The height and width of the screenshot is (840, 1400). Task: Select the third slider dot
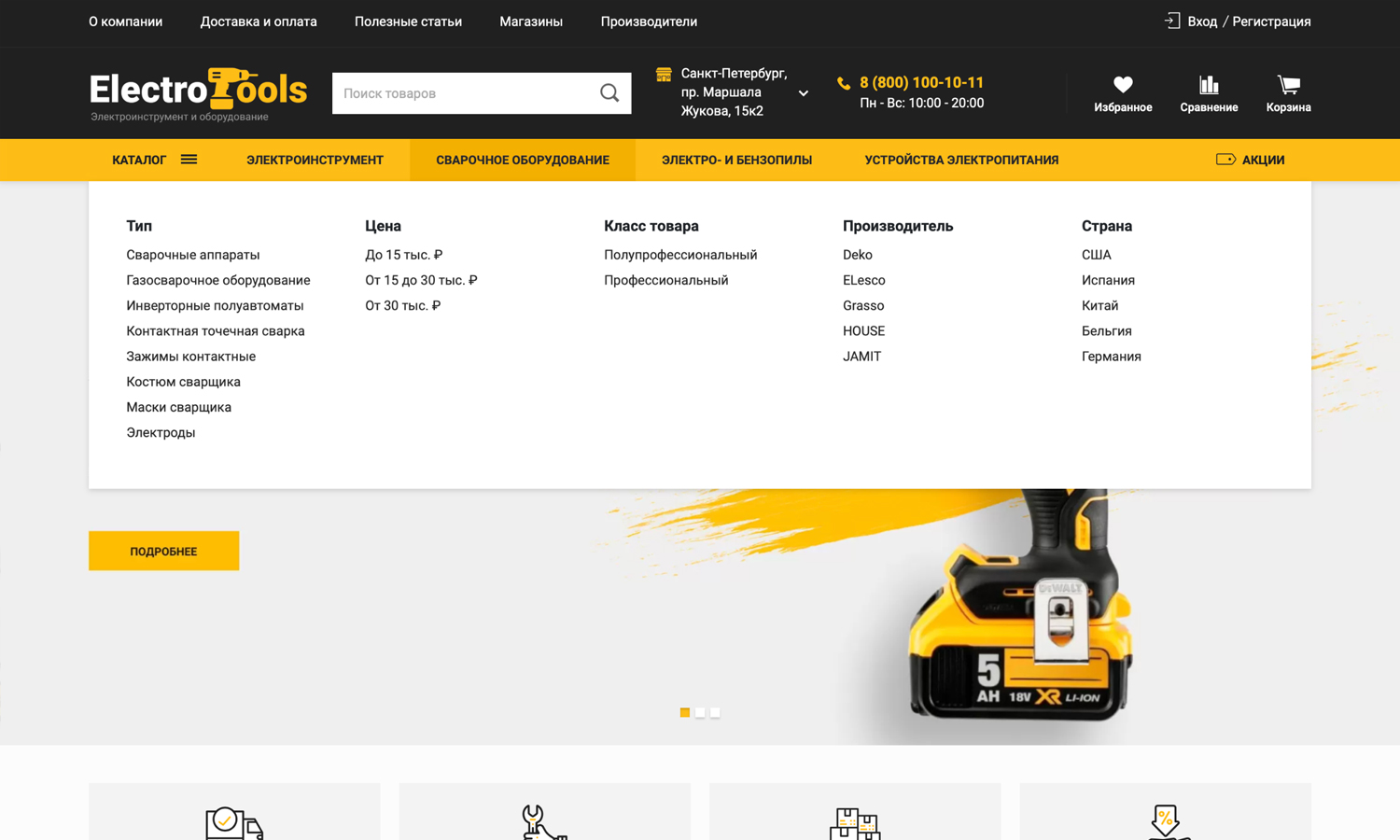pos(715,712)
